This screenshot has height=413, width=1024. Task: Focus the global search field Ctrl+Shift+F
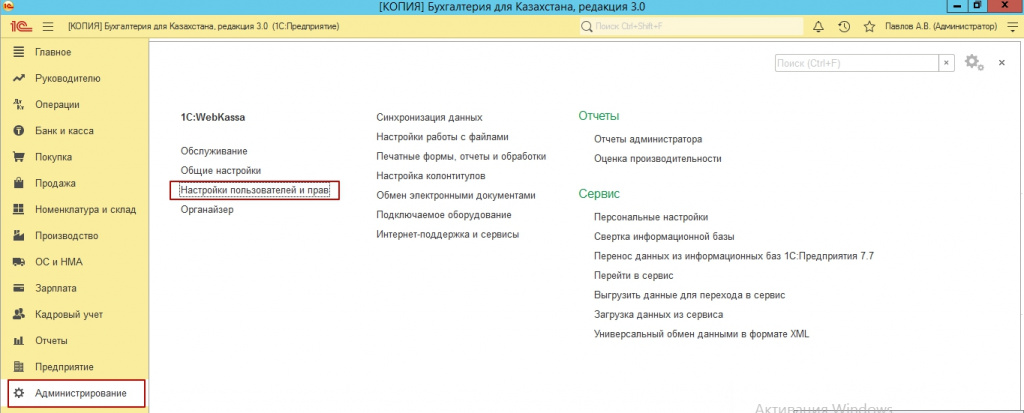[691, 27]
